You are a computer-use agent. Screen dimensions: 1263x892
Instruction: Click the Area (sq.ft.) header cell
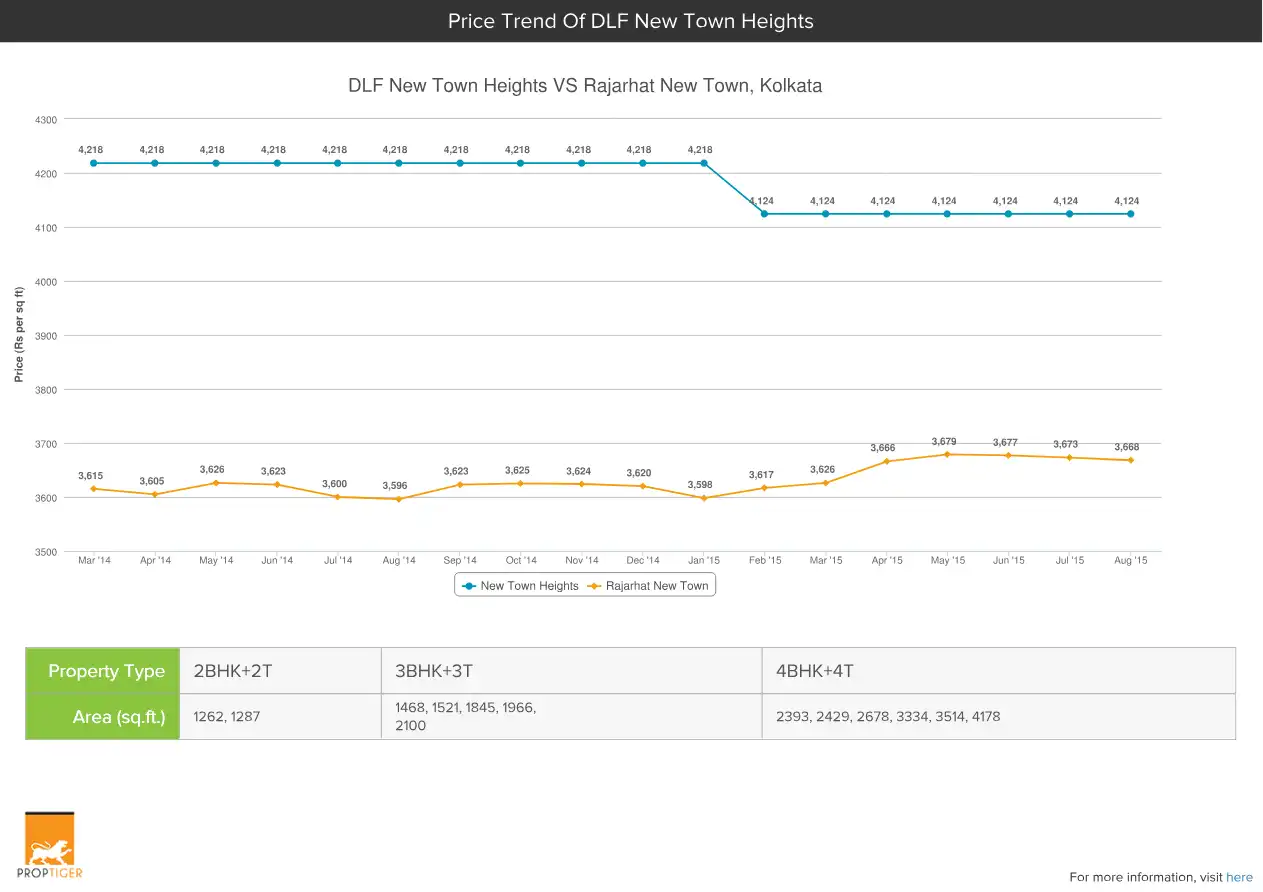coord(103,717)
